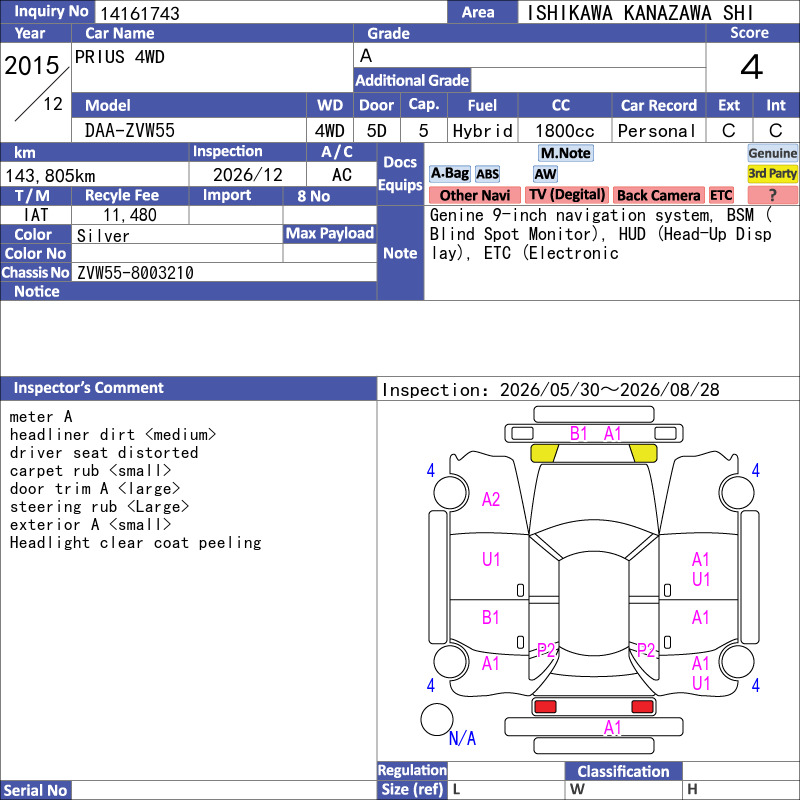Screen dimensions: 800x800
Task: Toggle the Genuine navigation label
Action: [772, 153]
